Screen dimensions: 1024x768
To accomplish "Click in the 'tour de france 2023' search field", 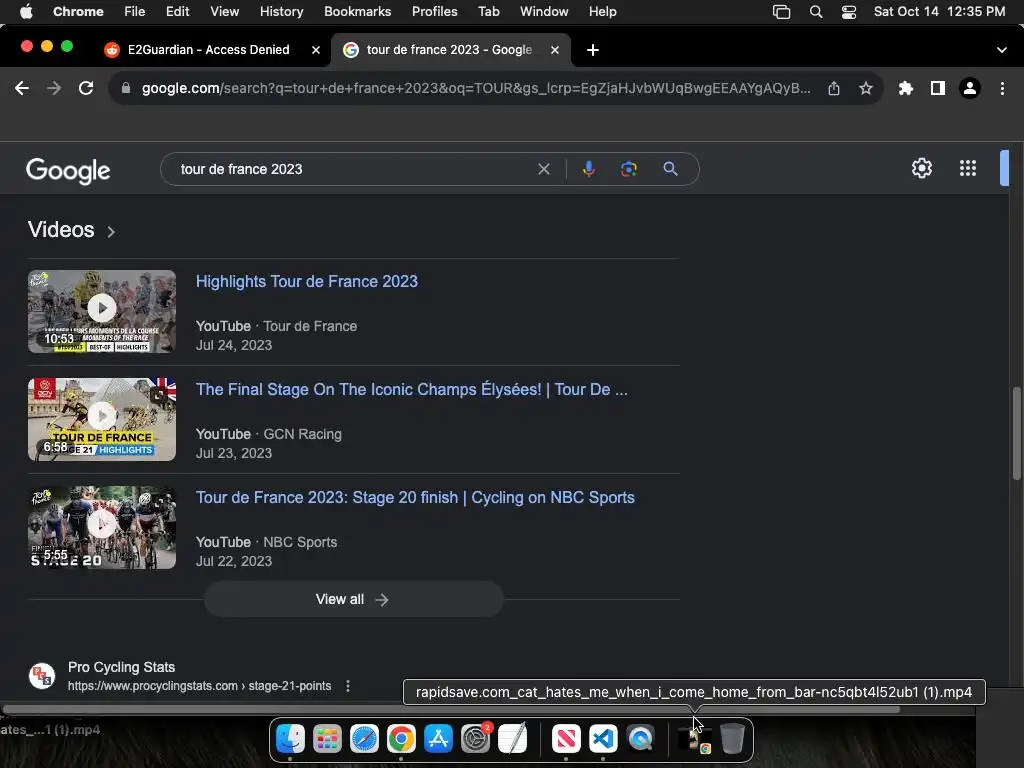I will (x=353, y=169).
